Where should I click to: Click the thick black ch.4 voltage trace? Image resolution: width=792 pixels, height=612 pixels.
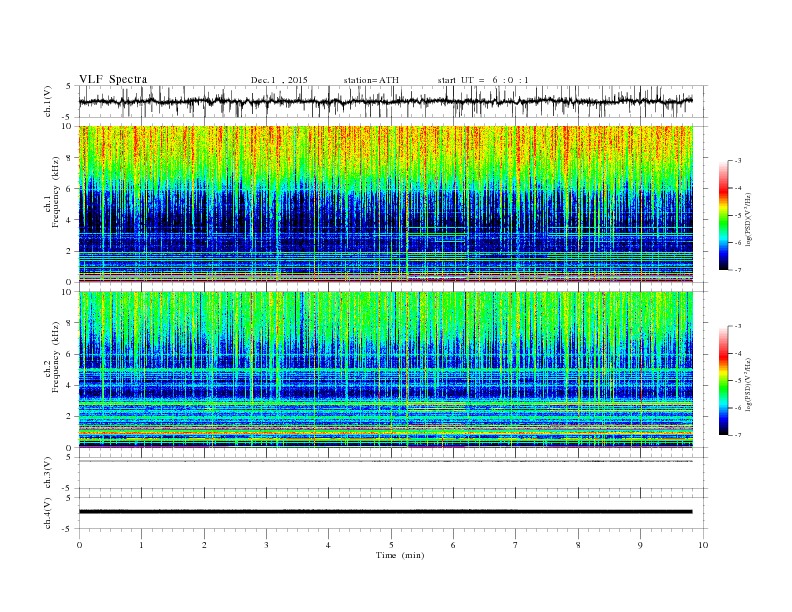[x=386, y=512]
